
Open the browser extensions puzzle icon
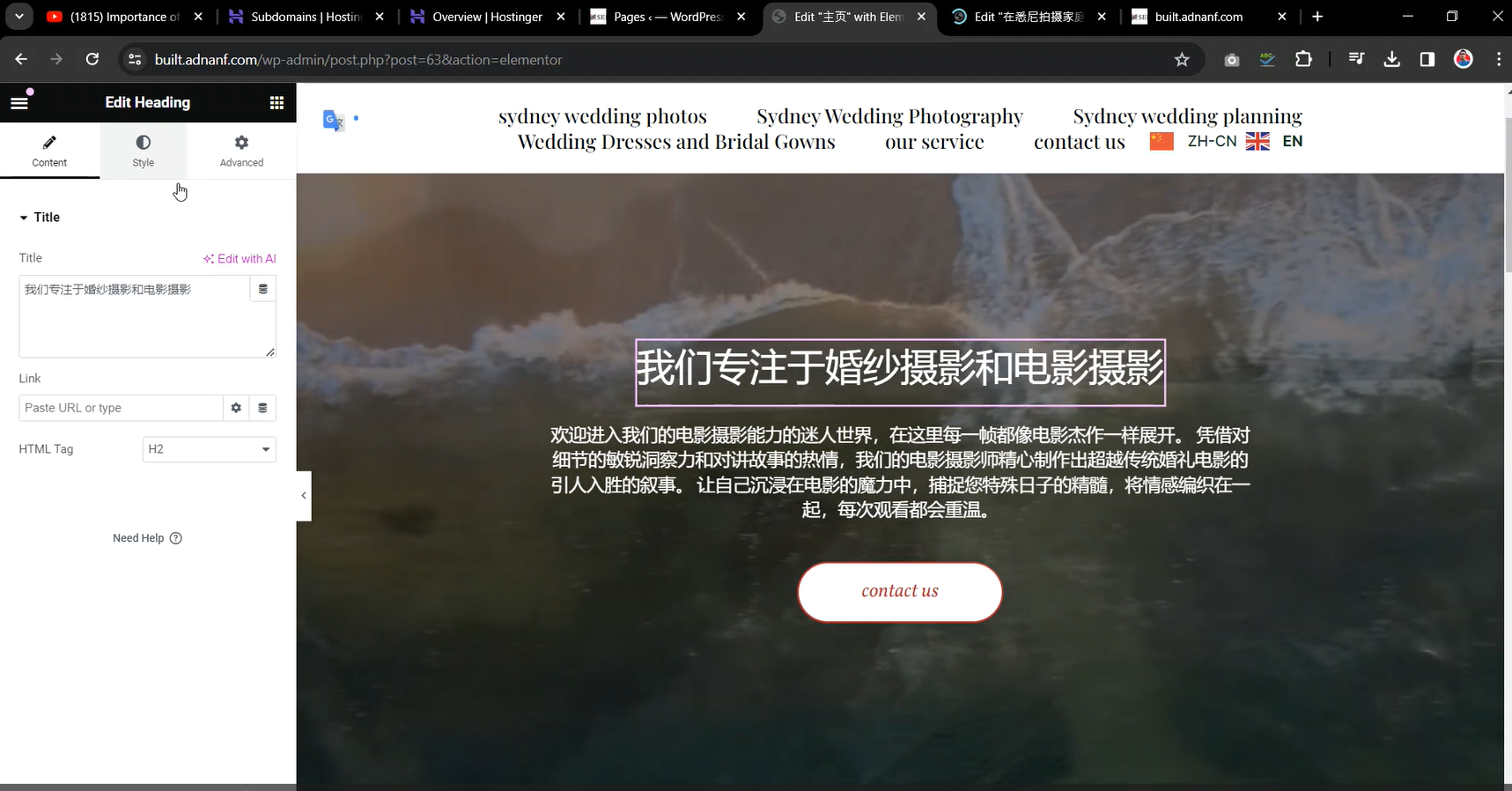[1303, 59]
